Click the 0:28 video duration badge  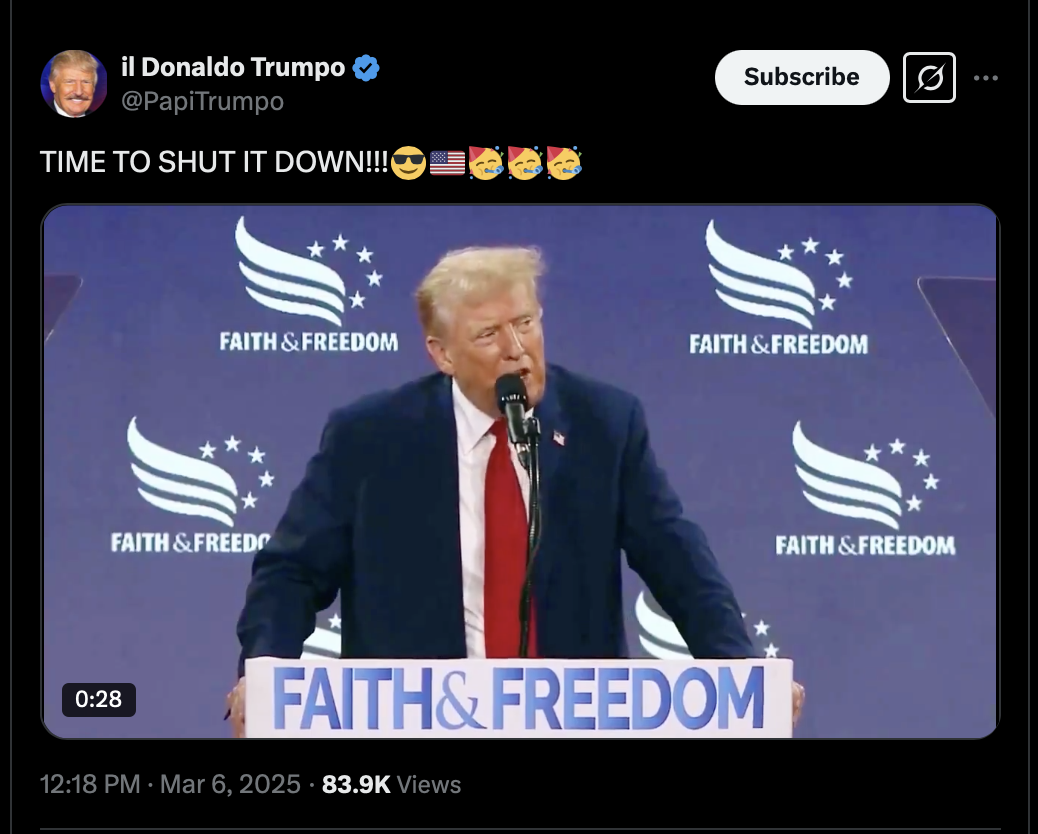pos(99,700)
